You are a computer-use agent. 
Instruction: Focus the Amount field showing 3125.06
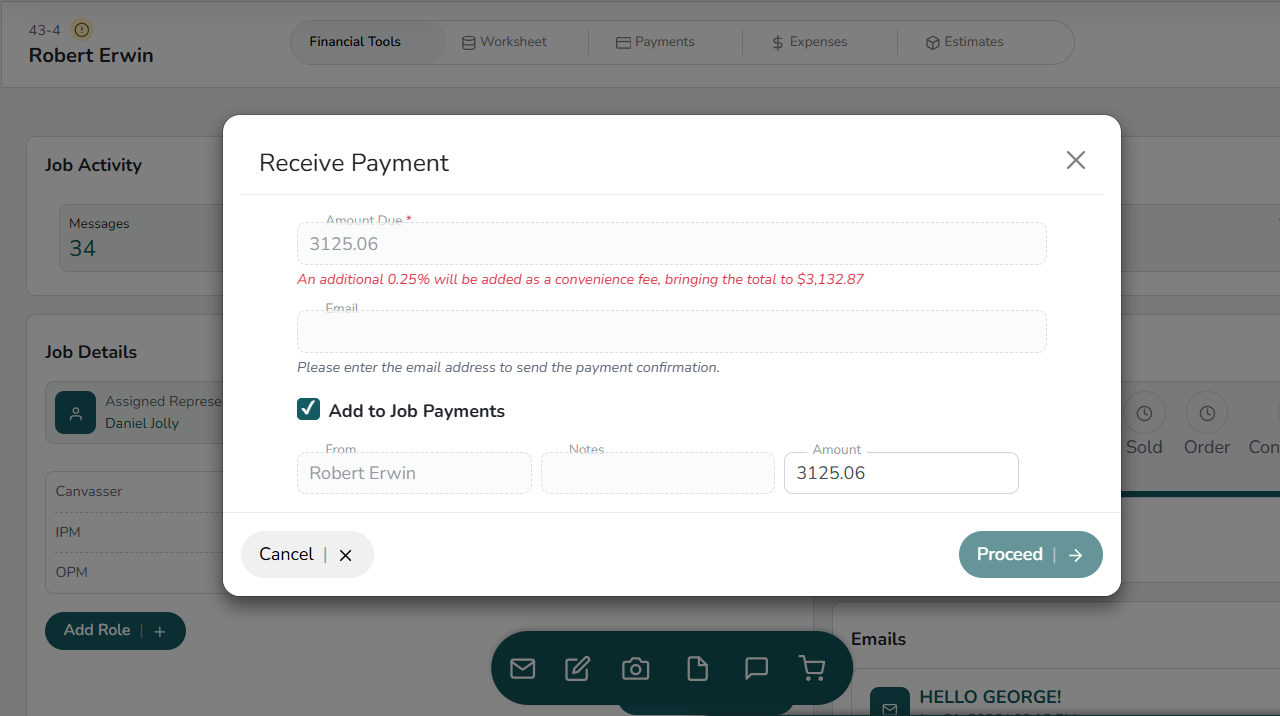pyautogui.click(x=900, y=473)
